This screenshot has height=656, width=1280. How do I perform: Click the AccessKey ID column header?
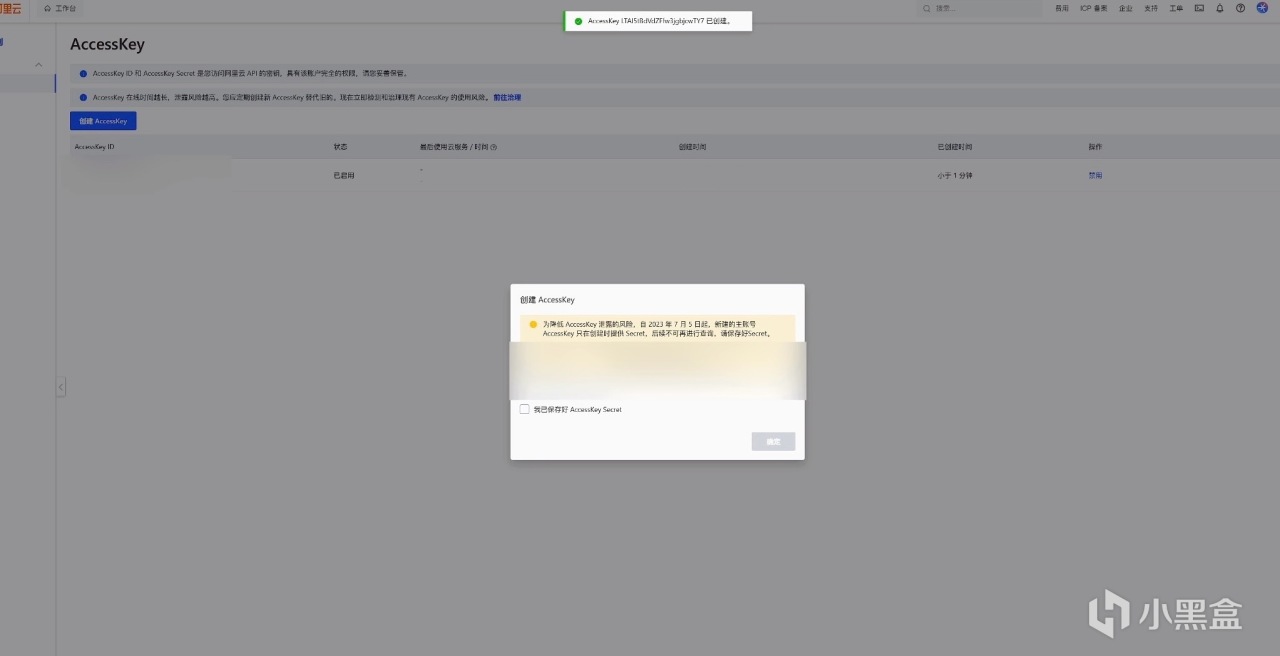point(95,147)
